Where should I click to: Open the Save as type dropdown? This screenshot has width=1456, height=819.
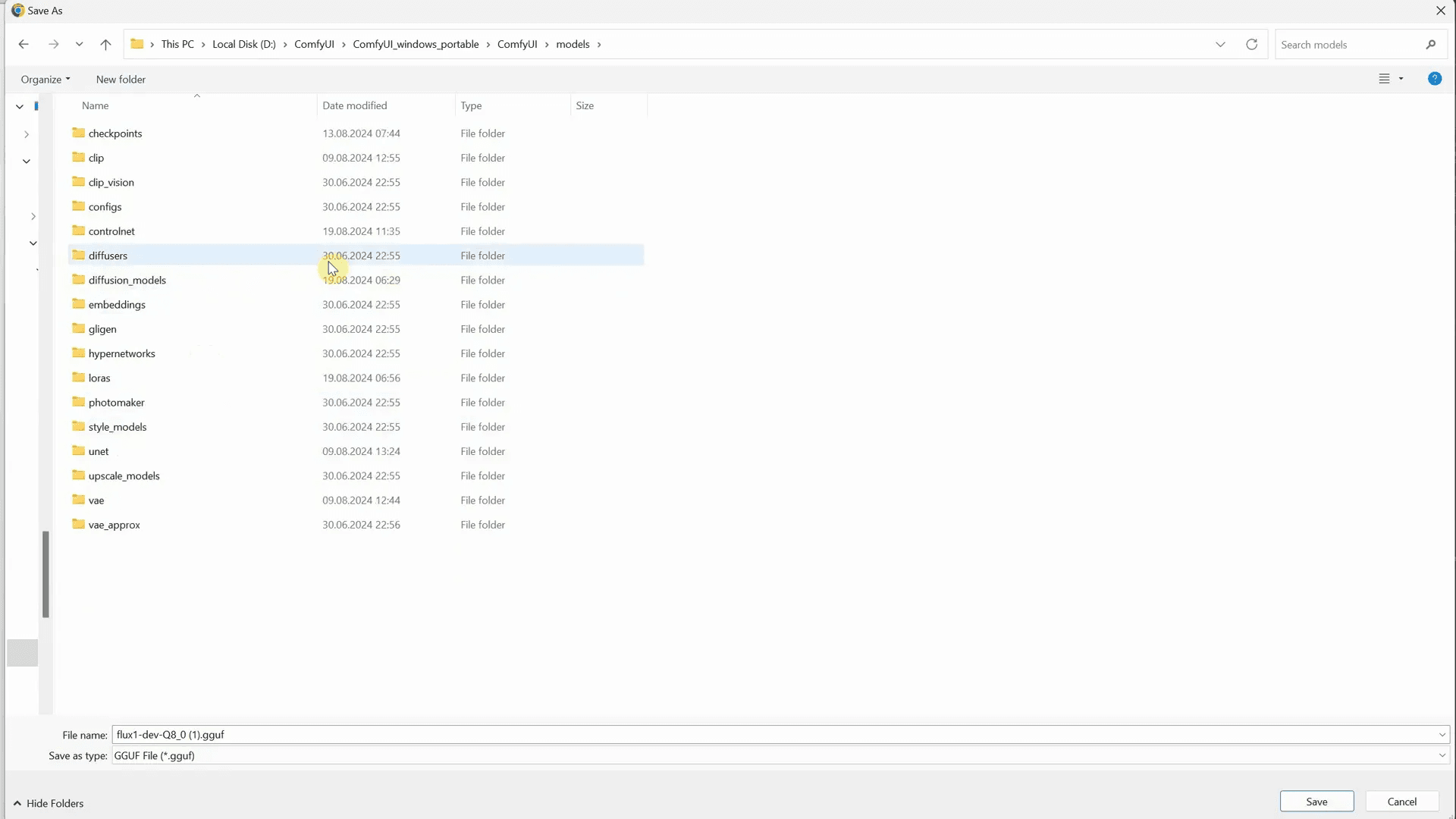pyautogui.click(x=1442, y=755)
